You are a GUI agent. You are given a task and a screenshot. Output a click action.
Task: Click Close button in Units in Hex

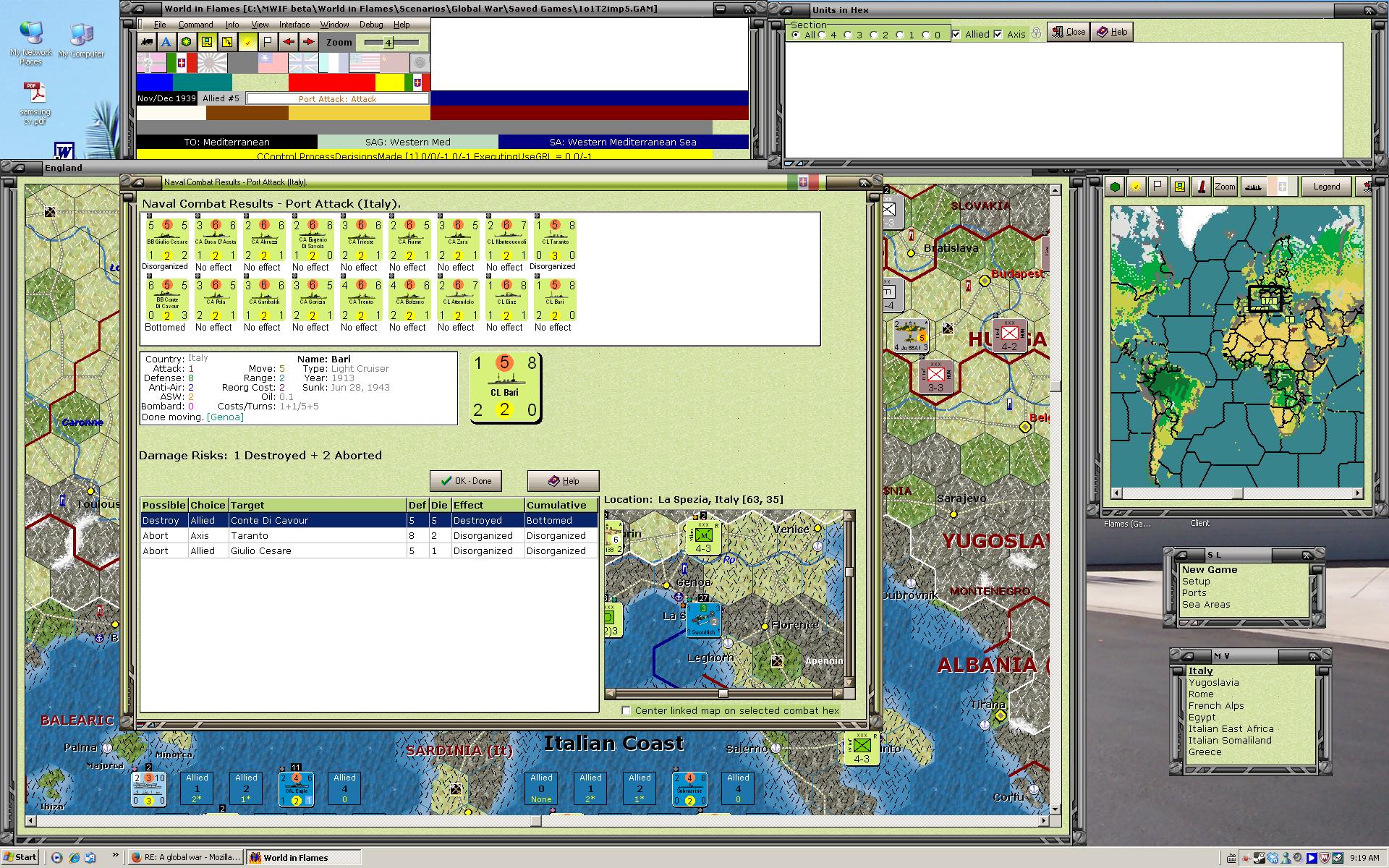point(1069,32)
